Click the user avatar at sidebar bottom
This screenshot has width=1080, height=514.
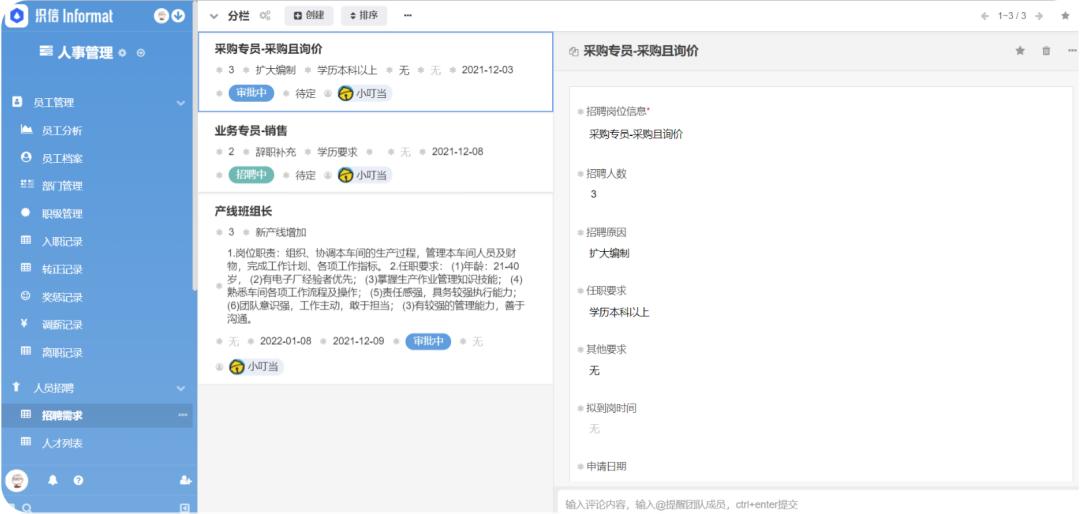click(18, 480)
